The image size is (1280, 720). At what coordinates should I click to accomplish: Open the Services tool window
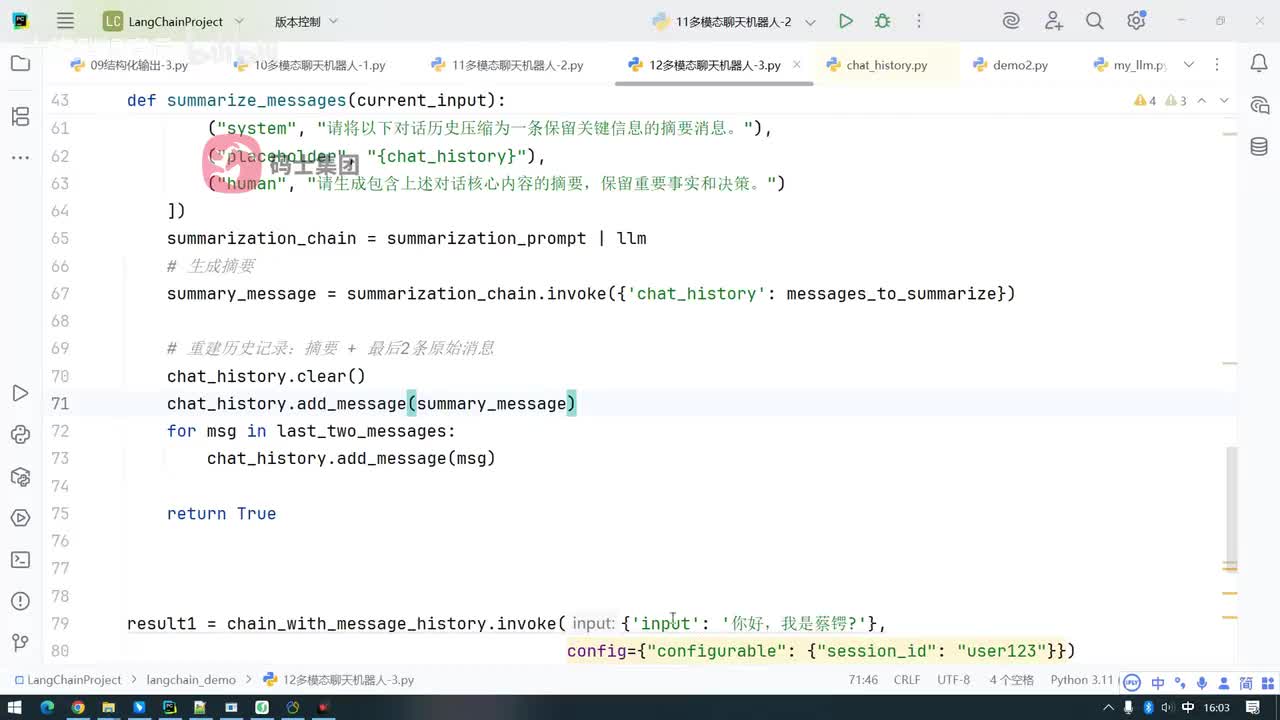tap(20, 518)
